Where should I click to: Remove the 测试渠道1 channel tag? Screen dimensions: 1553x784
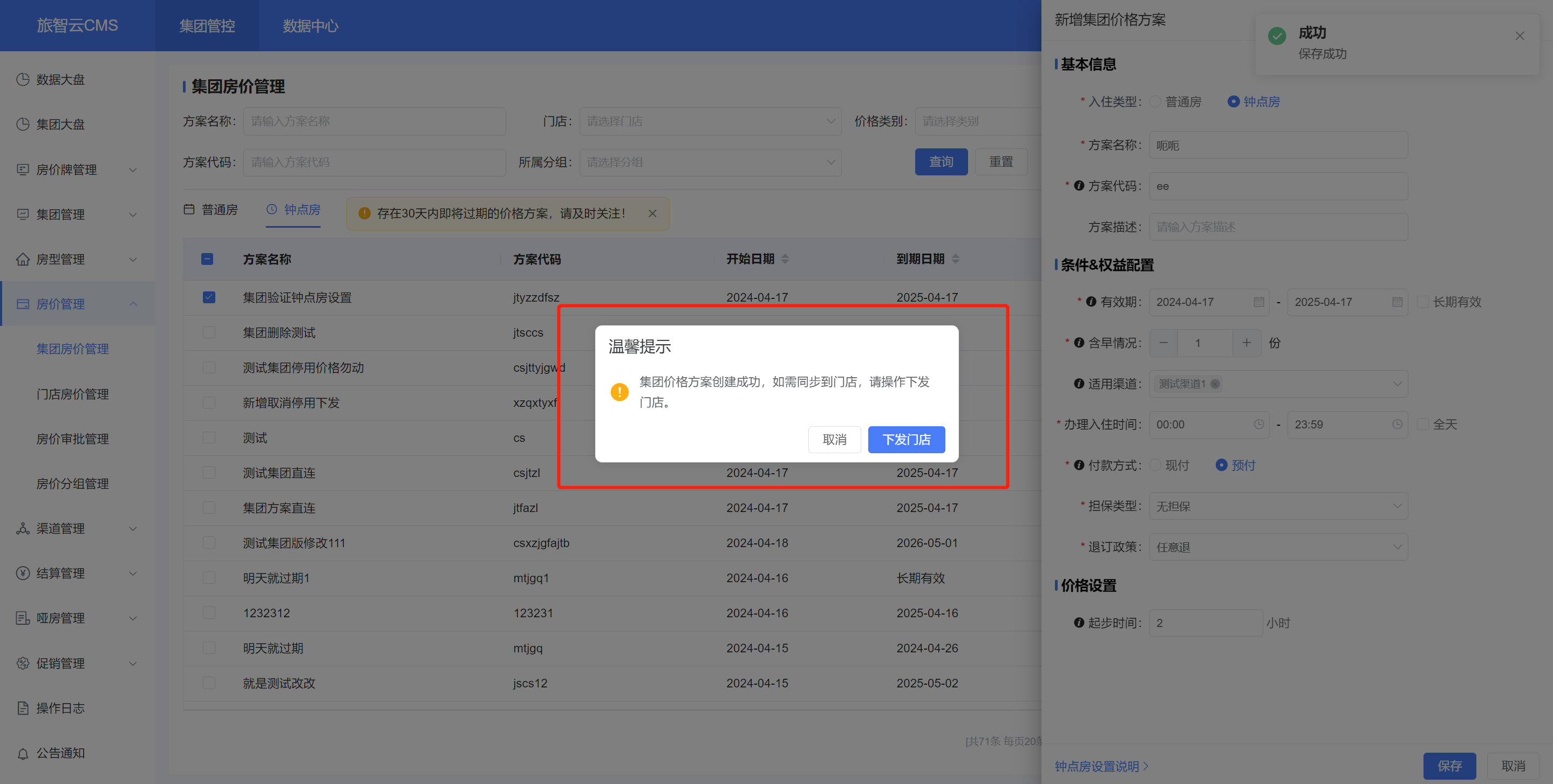coord(1215,384)
